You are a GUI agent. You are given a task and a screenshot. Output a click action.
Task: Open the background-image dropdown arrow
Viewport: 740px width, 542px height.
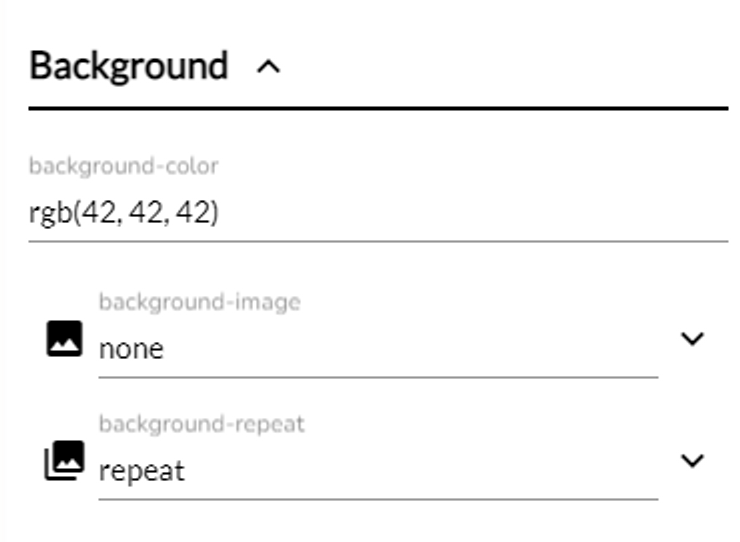692,339
